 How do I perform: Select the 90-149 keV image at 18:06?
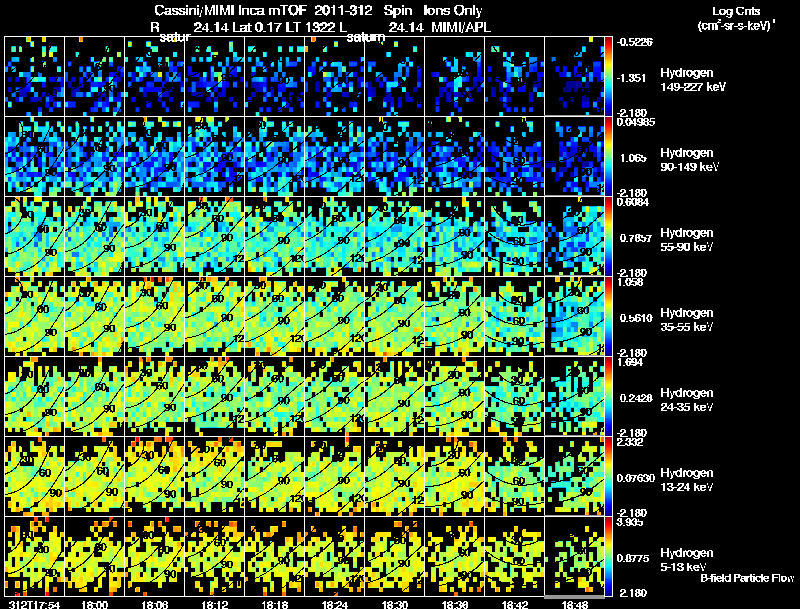click(155, 157)
